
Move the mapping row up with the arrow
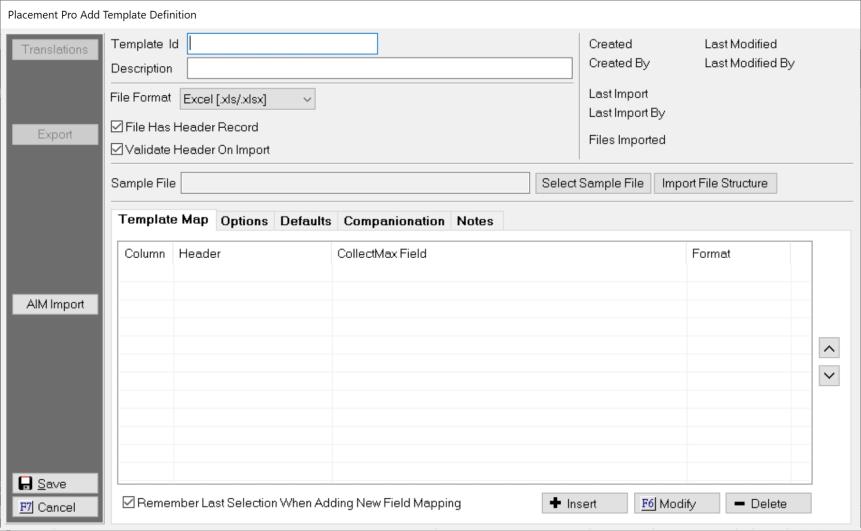pyautogui.click(x=828, y=348)
